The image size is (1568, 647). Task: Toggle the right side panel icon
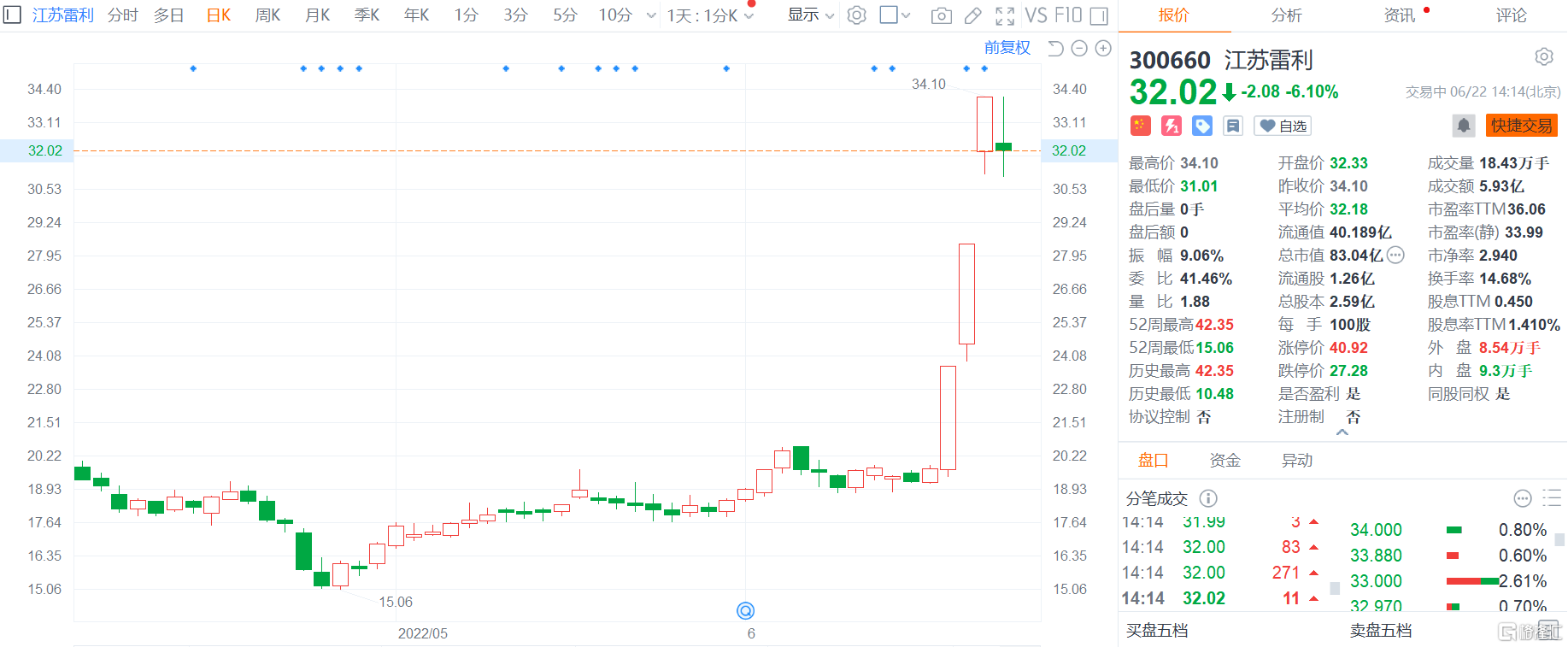[x=1100, y=15]
